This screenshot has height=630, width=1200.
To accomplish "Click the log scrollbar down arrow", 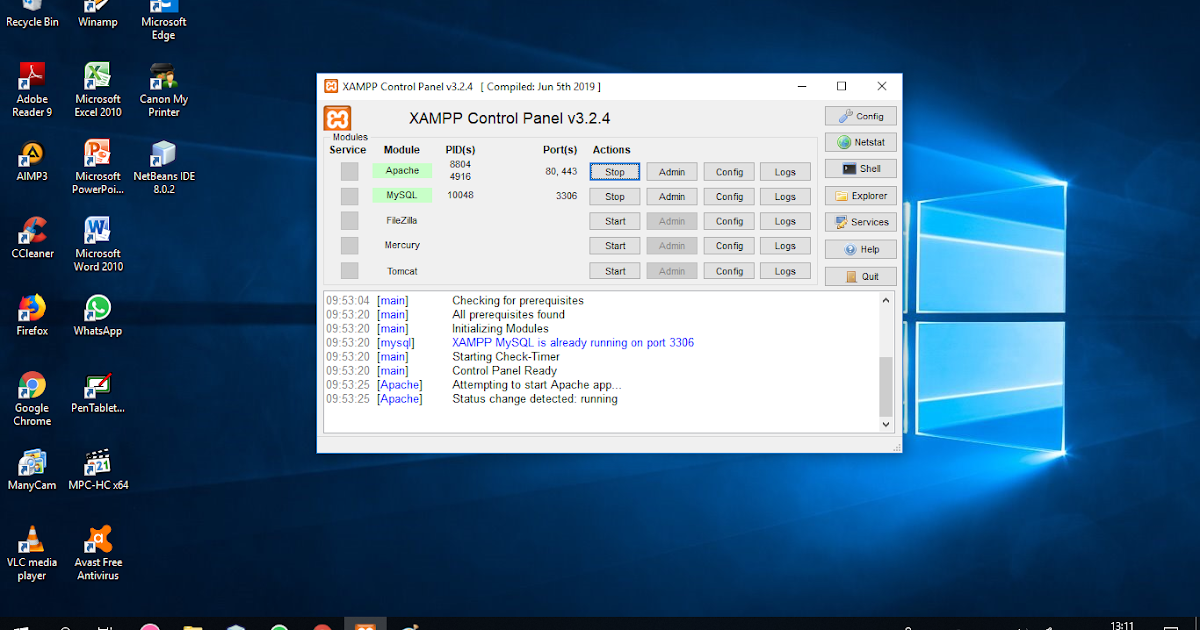I will (x=885, y=424).
